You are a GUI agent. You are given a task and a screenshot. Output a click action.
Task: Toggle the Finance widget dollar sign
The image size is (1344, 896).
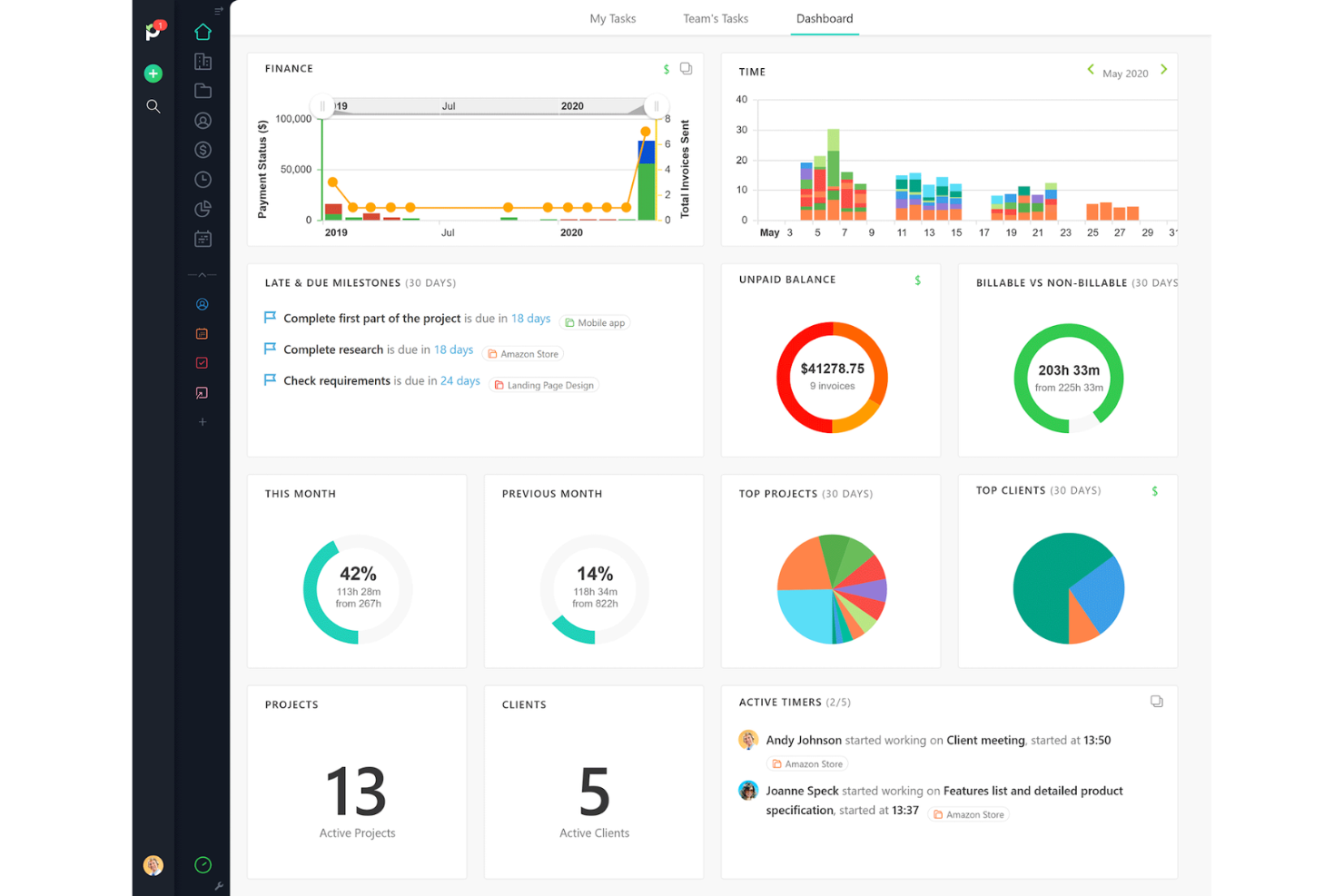[667, 69]
